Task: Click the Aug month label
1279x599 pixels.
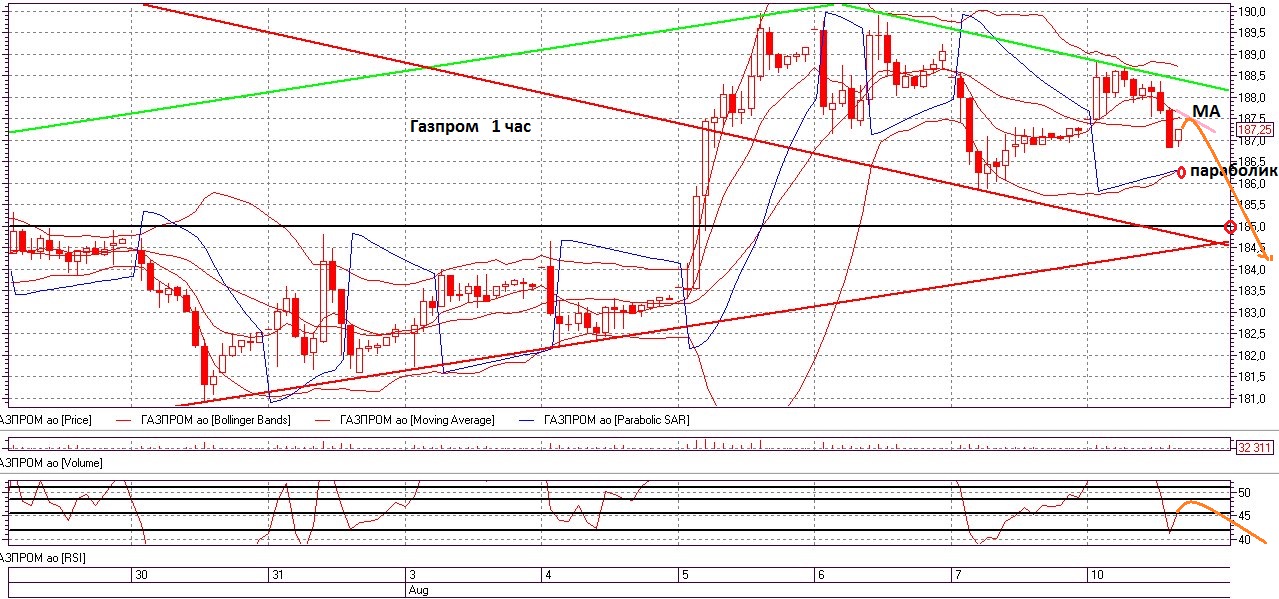Action: tap(417, 590)
